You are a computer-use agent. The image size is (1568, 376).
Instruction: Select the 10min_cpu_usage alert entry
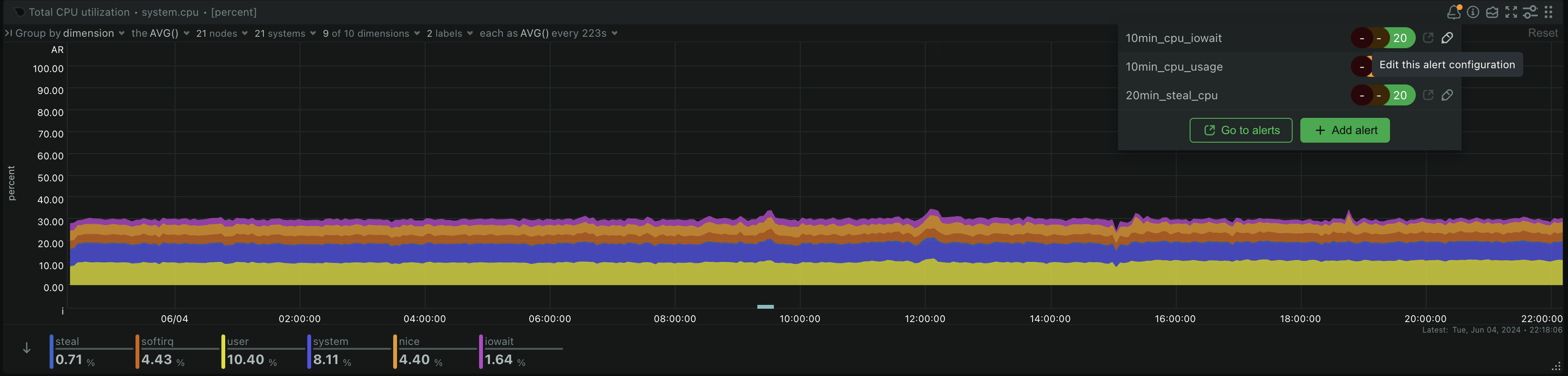(x=1173, y=67)
